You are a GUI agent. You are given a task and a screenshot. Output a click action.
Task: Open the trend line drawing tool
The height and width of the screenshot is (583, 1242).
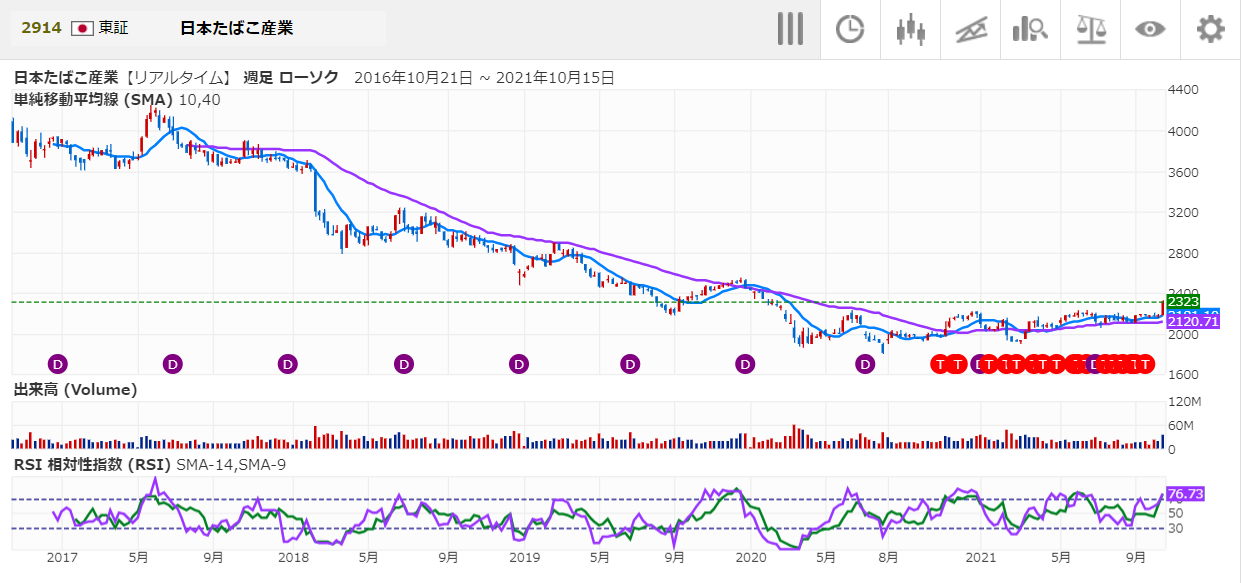pos(970,29)
